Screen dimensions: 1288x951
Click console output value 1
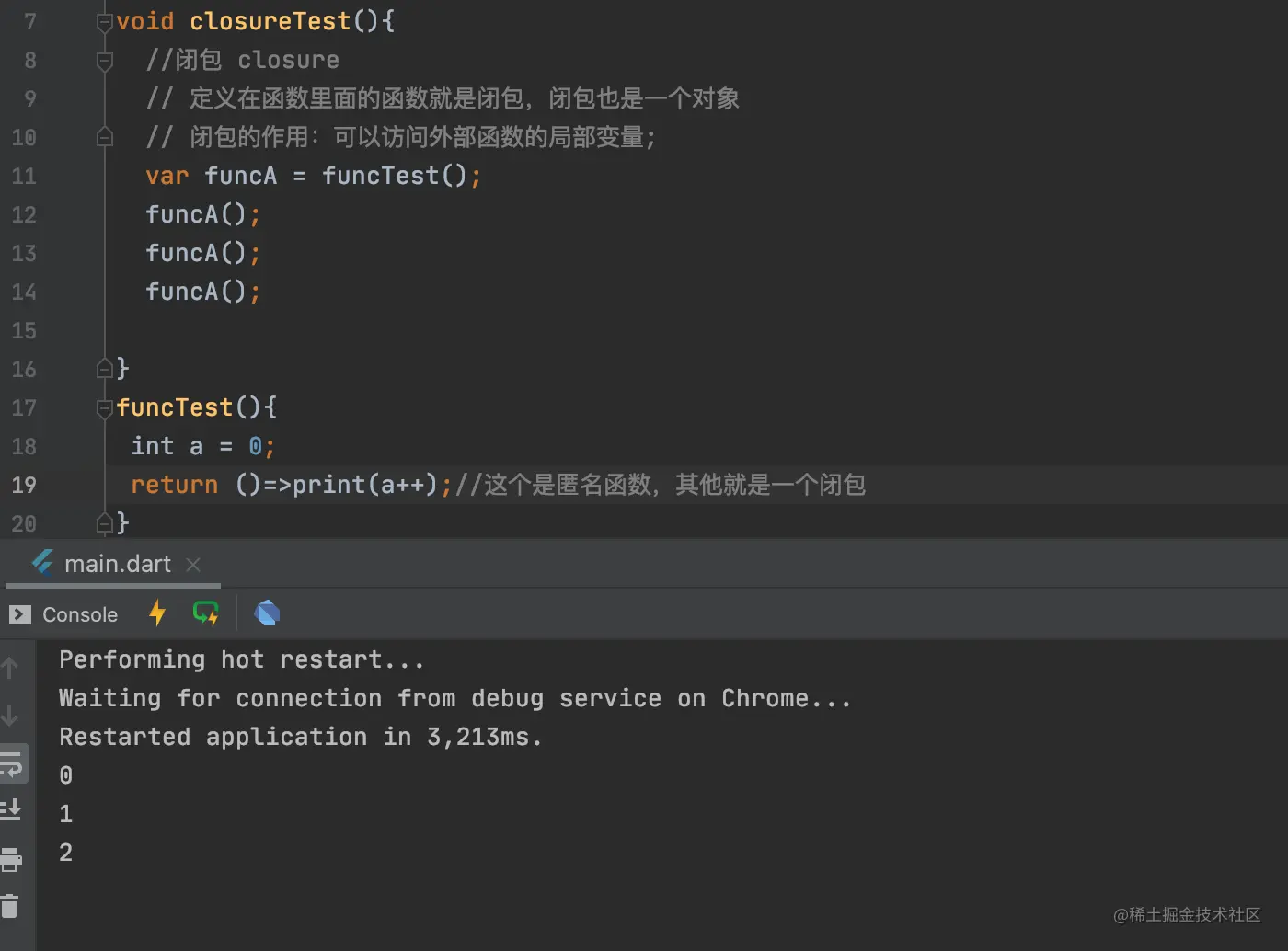[x=66, y=814]
